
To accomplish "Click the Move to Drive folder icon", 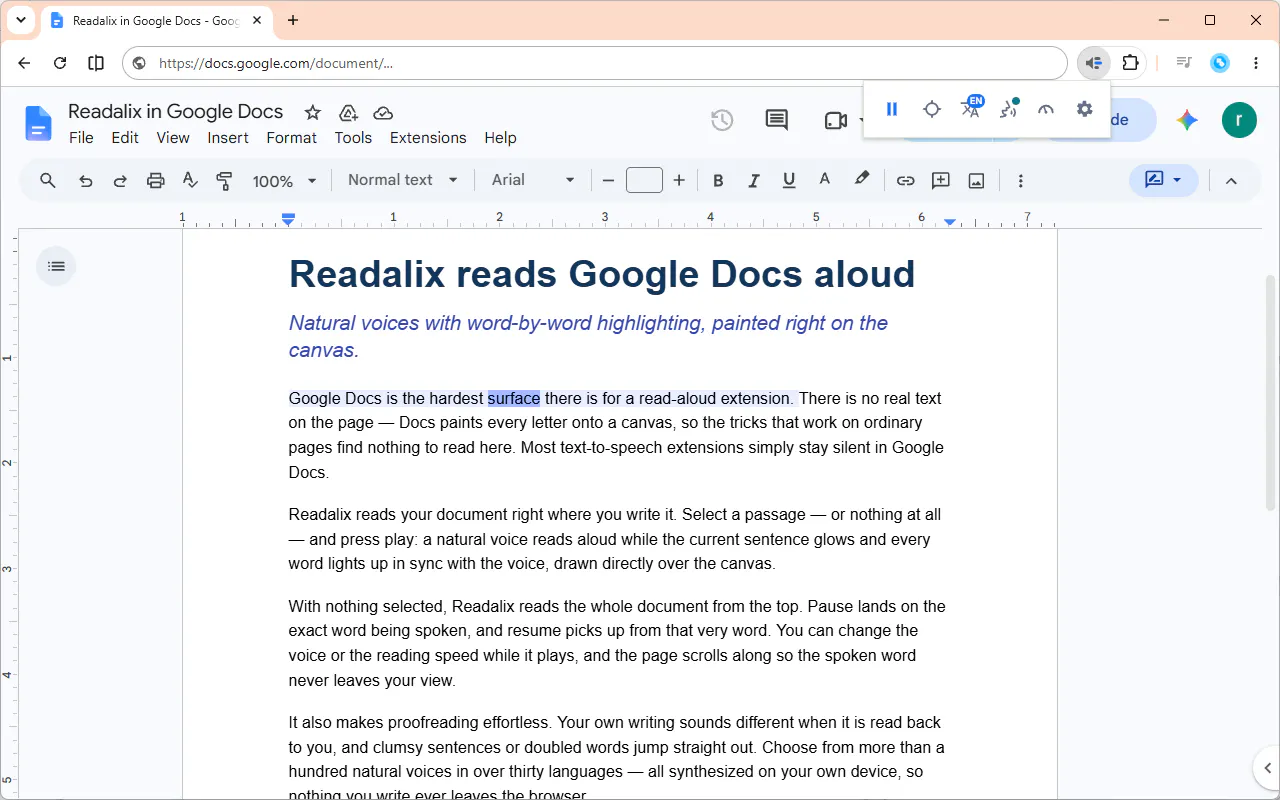I will point(348,112).
